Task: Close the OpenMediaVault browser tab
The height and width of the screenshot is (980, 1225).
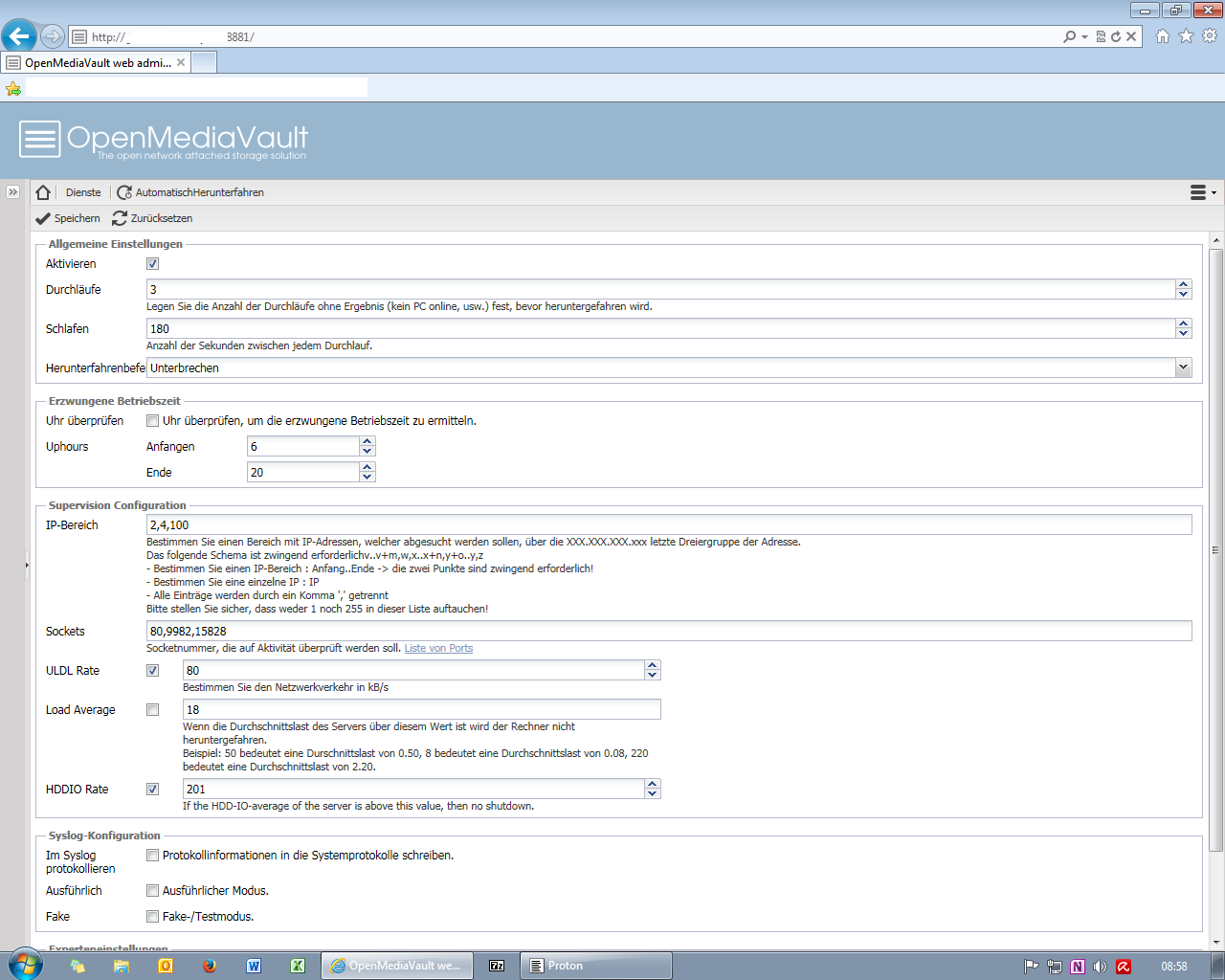Action: pyautogui.click(x=181, y=62)
